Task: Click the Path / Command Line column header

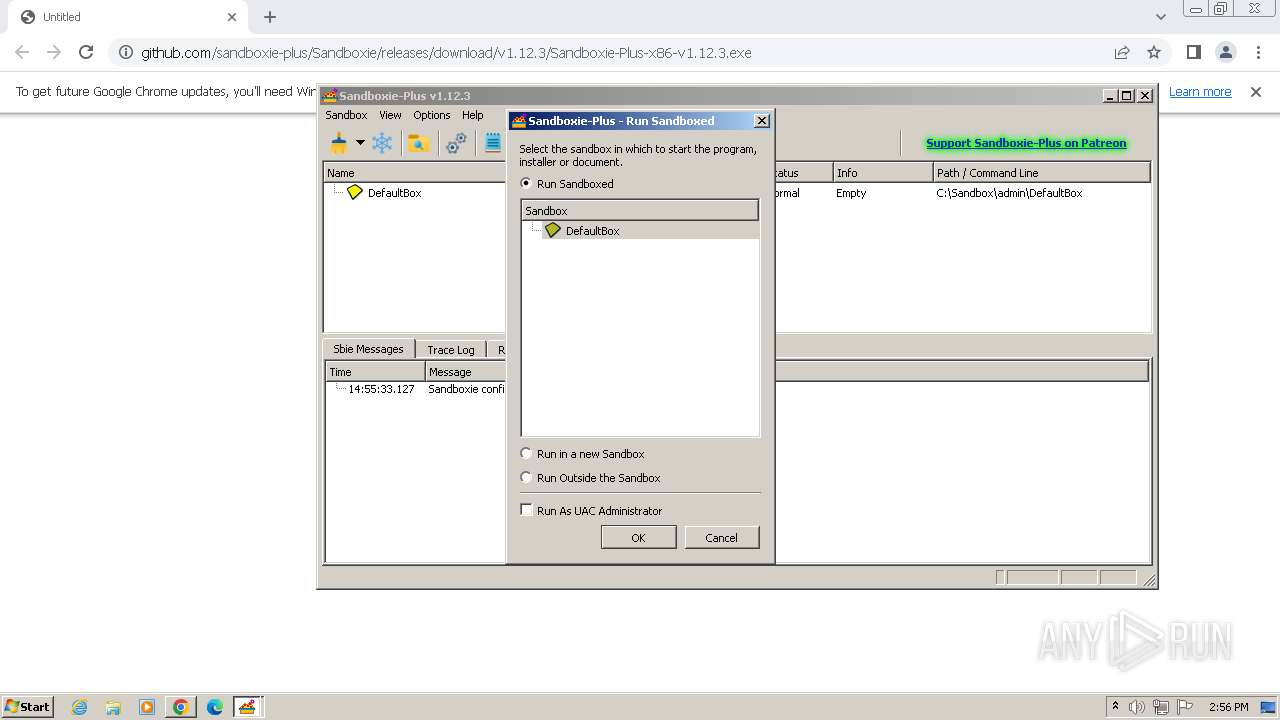Action: [1042, 173]
